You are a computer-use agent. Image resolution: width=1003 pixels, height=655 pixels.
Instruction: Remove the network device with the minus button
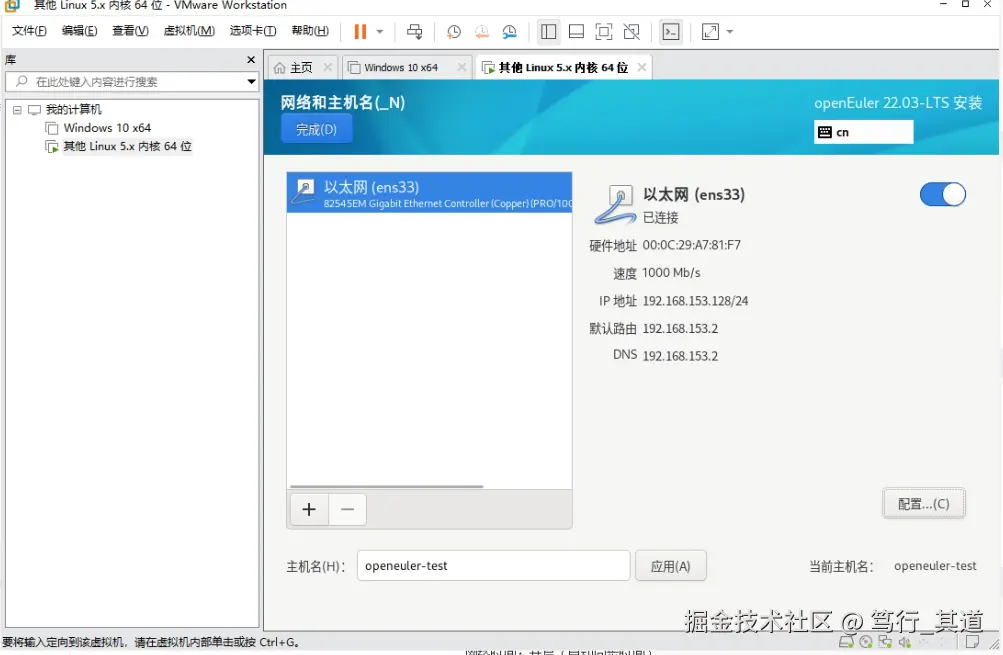tap(347, 510)
